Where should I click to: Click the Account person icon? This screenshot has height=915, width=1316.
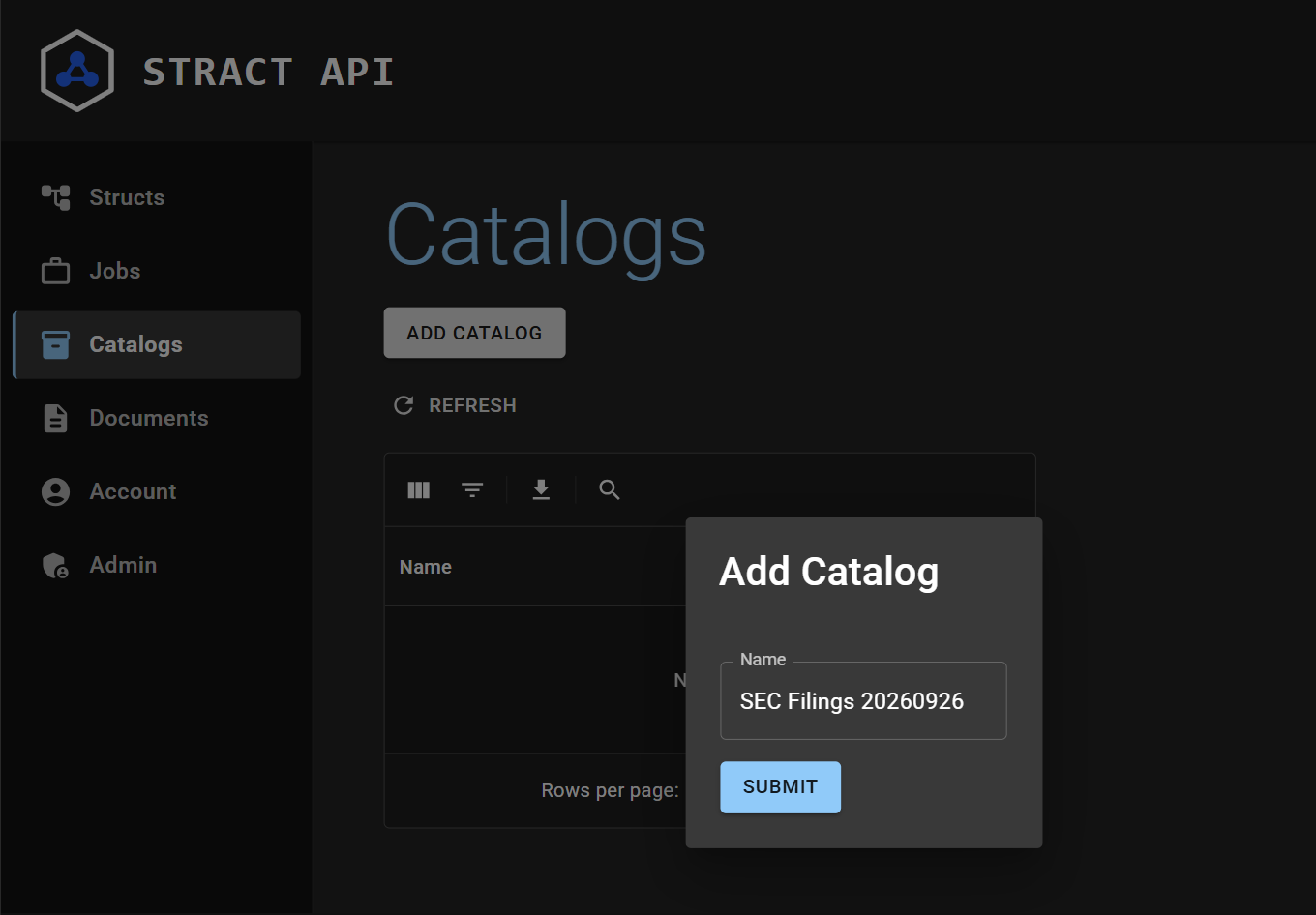pyautogui.click(x=56, y=491)
